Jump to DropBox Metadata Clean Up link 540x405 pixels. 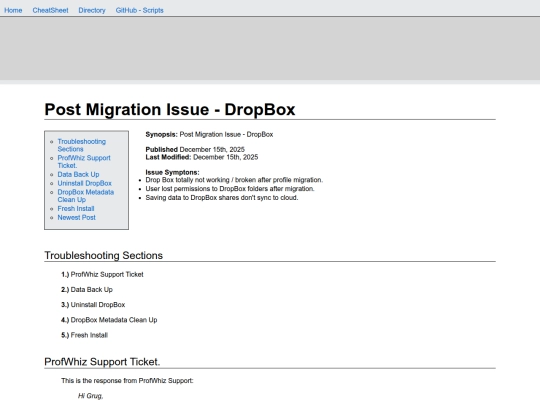point(85,196)
